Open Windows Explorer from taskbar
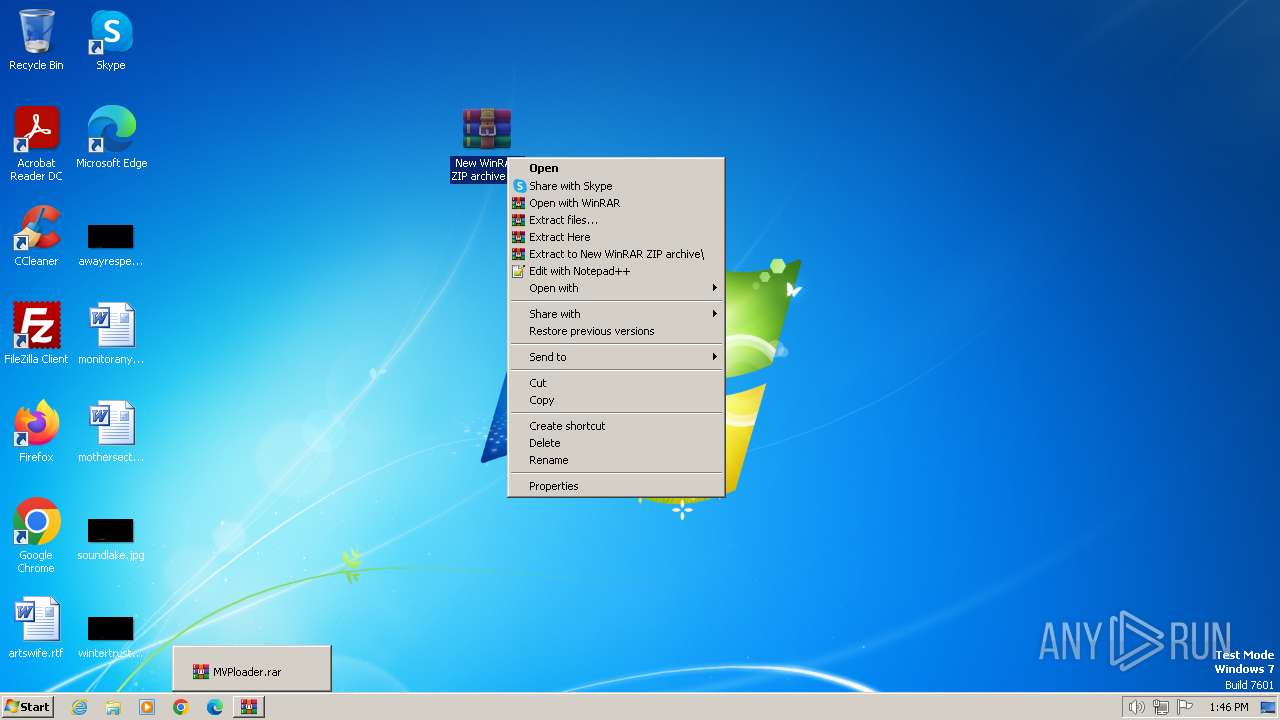Screen dimensions: 1280x720 (x=113, y=707)
